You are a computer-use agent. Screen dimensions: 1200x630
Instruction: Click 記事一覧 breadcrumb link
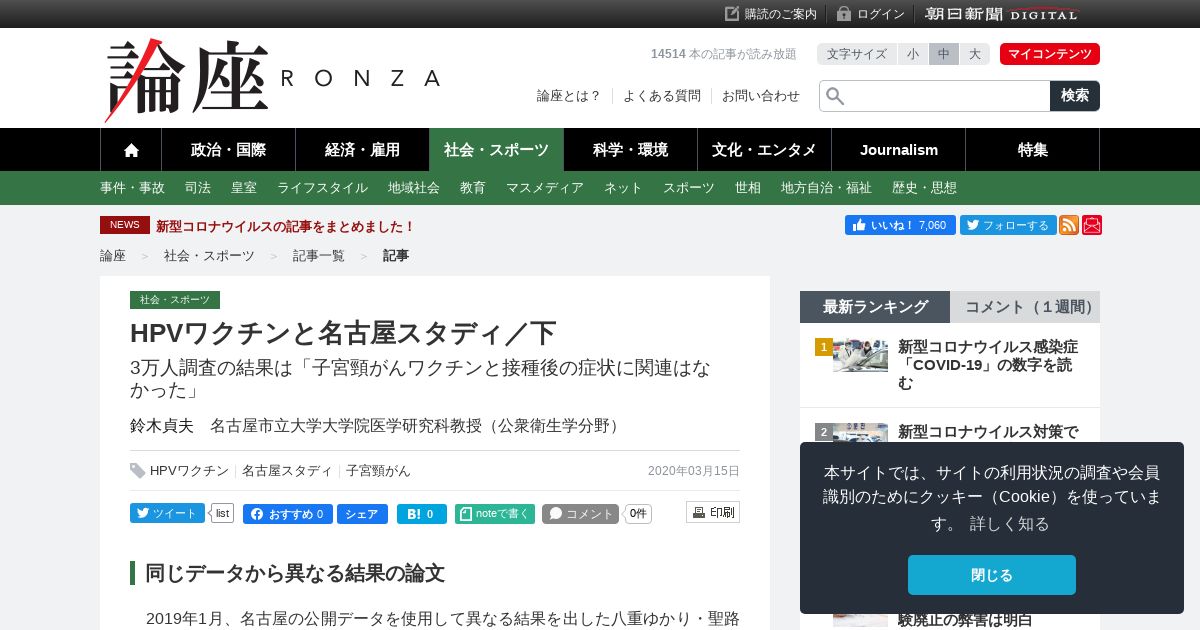[319, 256]
